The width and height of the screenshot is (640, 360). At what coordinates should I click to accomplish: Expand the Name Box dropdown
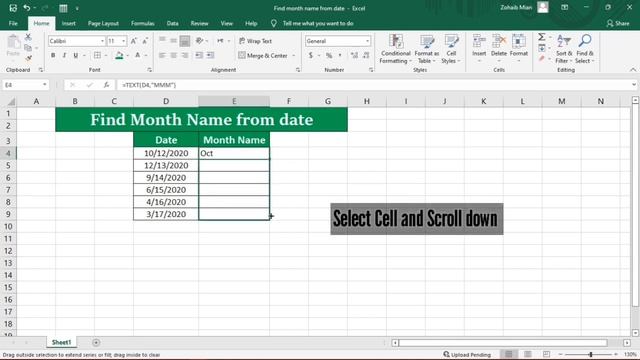pyautogui.click(x=44, y=85)
